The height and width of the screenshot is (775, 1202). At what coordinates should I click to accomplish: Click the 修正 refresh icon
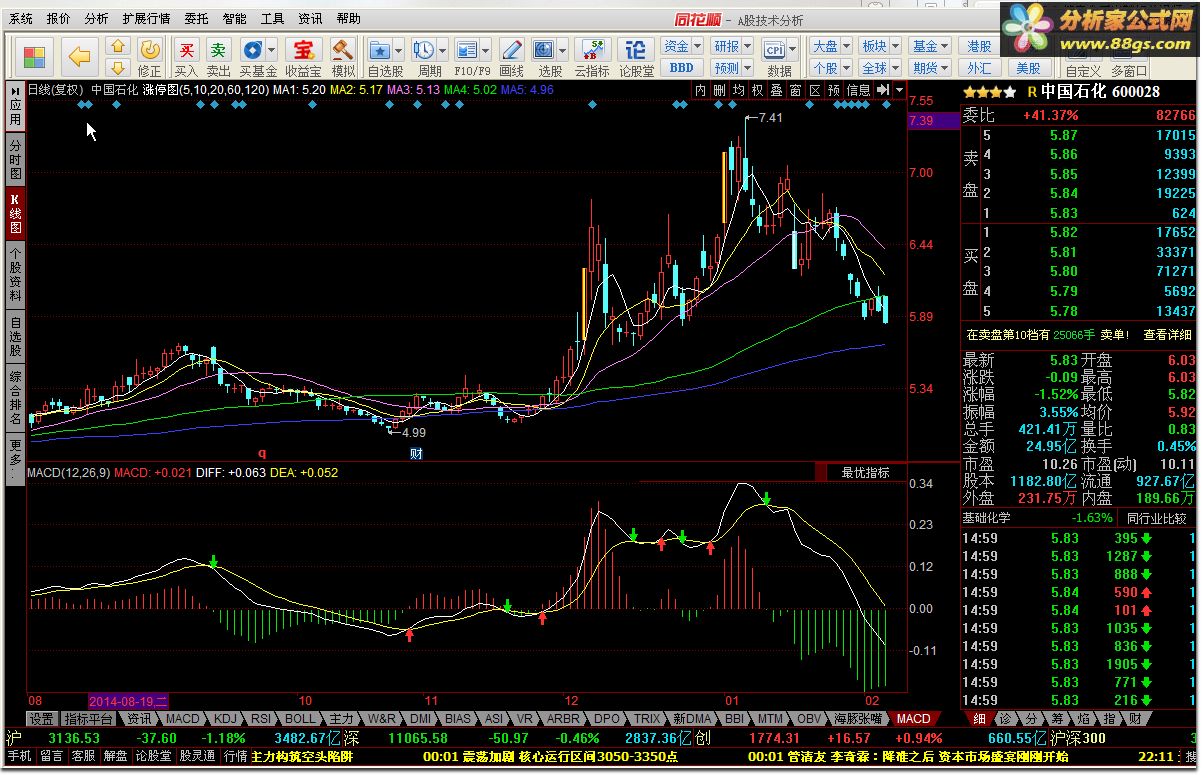point(149,57)
